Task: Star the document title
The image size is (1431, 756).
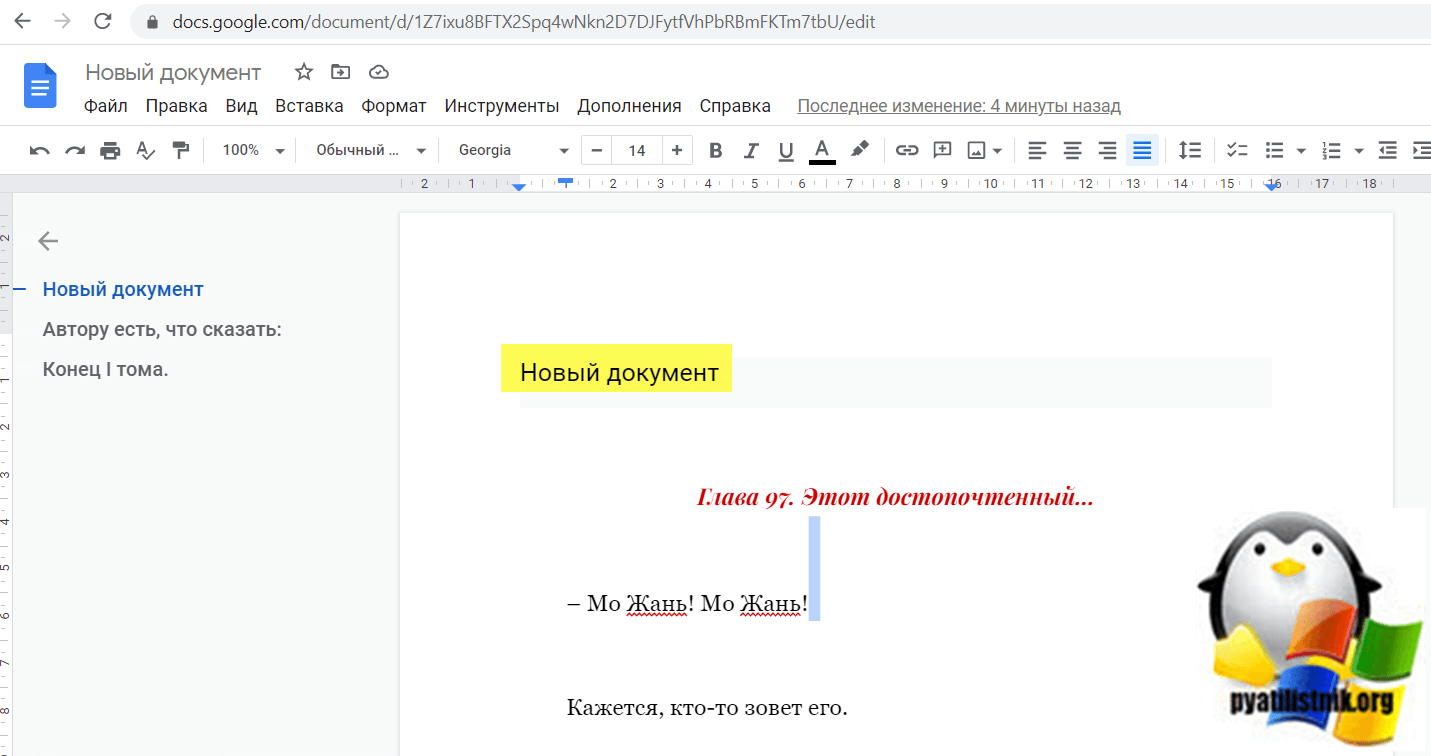Action: (304, 72)
